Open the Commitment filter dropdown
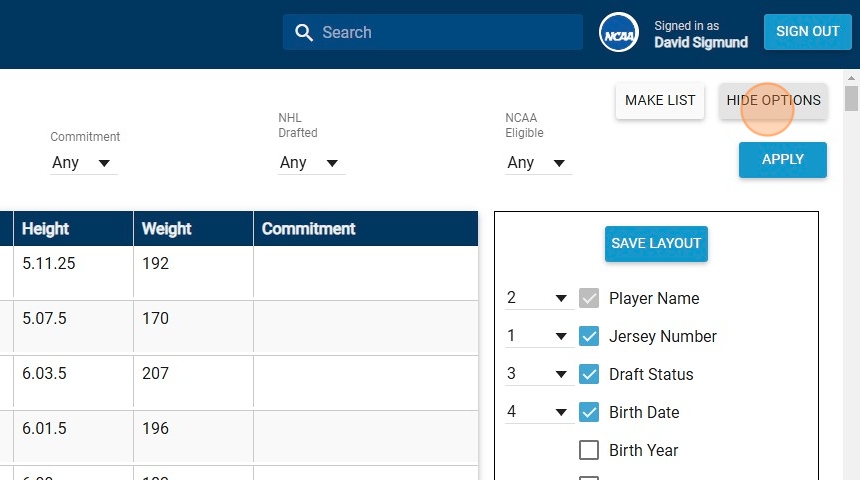 83,163
